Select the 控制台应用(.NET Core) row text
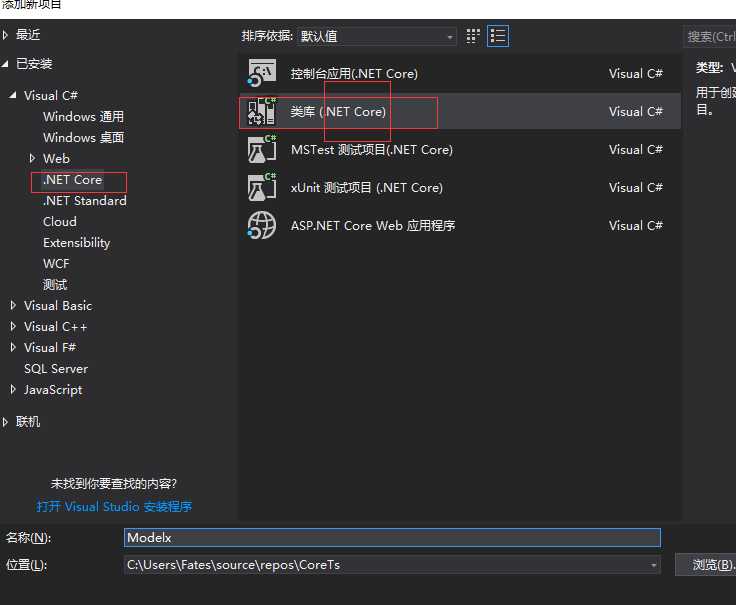Screen dimensions: 736x605 point(354,74)
